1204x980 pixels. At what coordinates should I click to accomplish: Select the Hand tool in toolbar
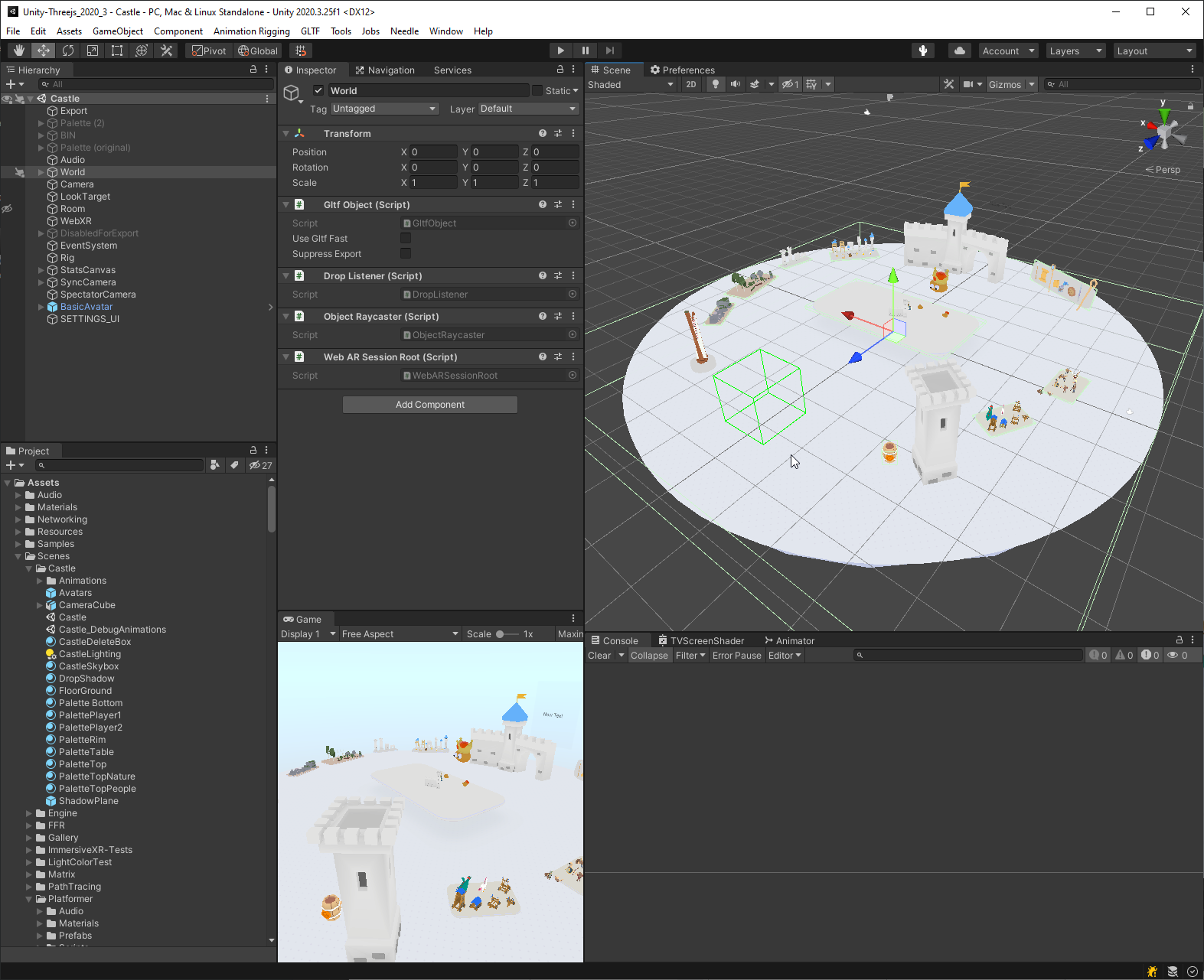tap(19, 50)
